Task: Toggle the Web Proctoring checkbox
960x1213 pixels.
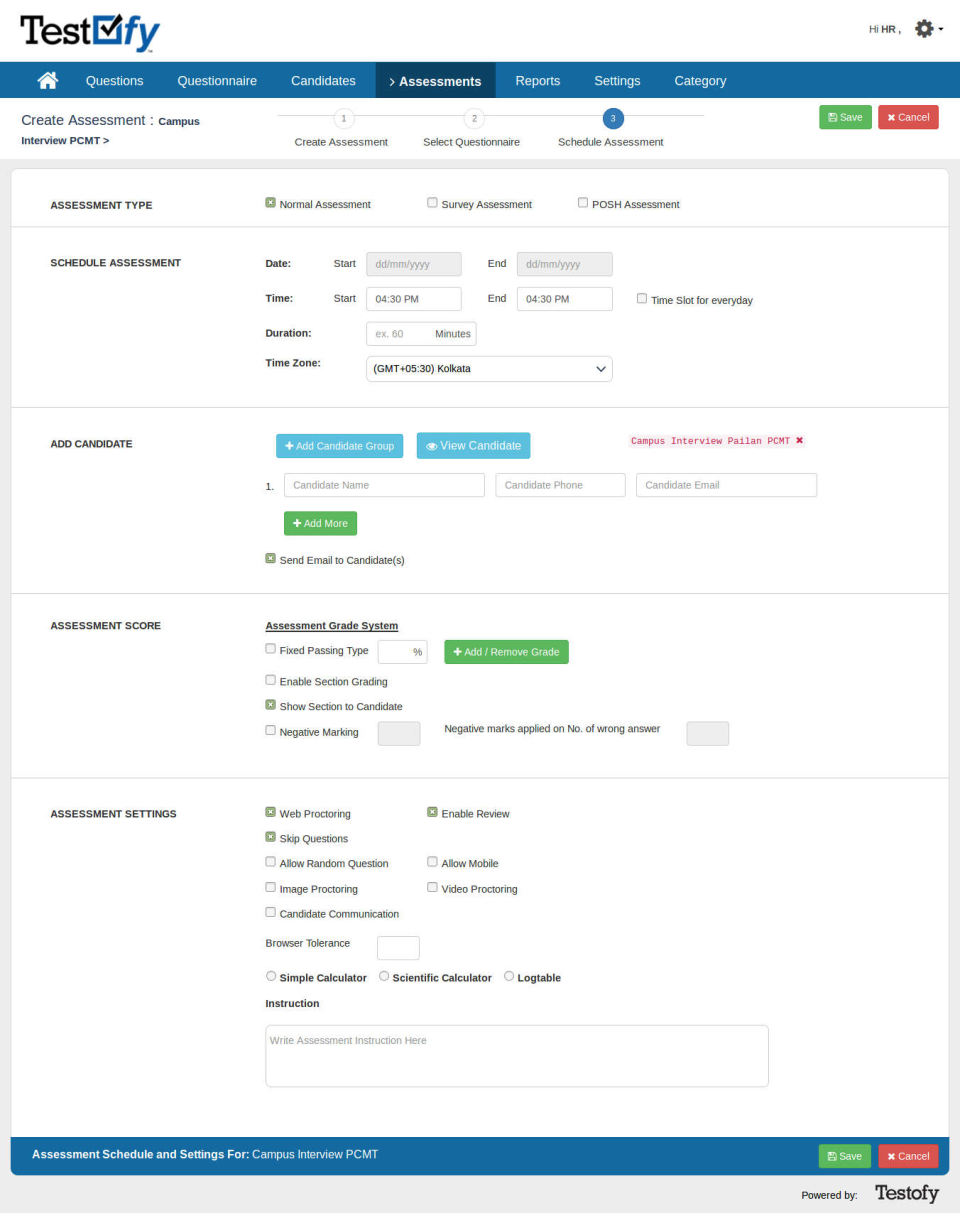Action: click(270, 813)
